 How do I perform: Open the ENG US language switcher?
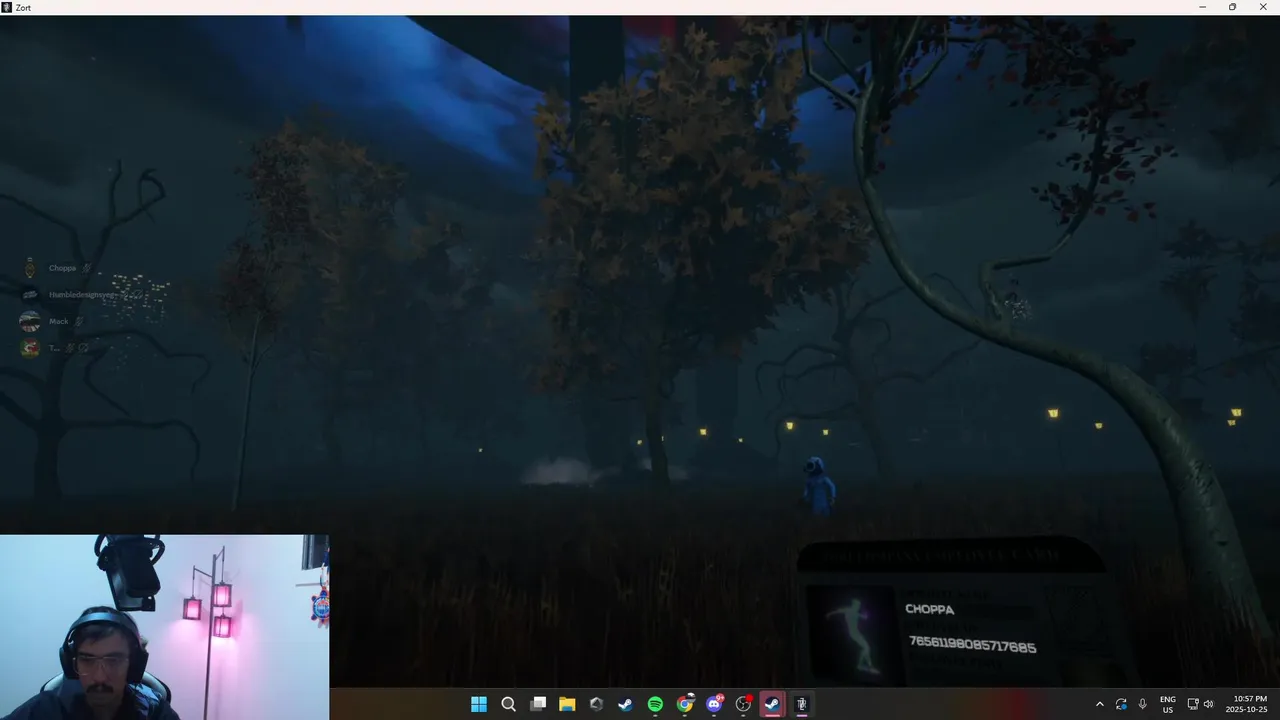point(1168,704)
